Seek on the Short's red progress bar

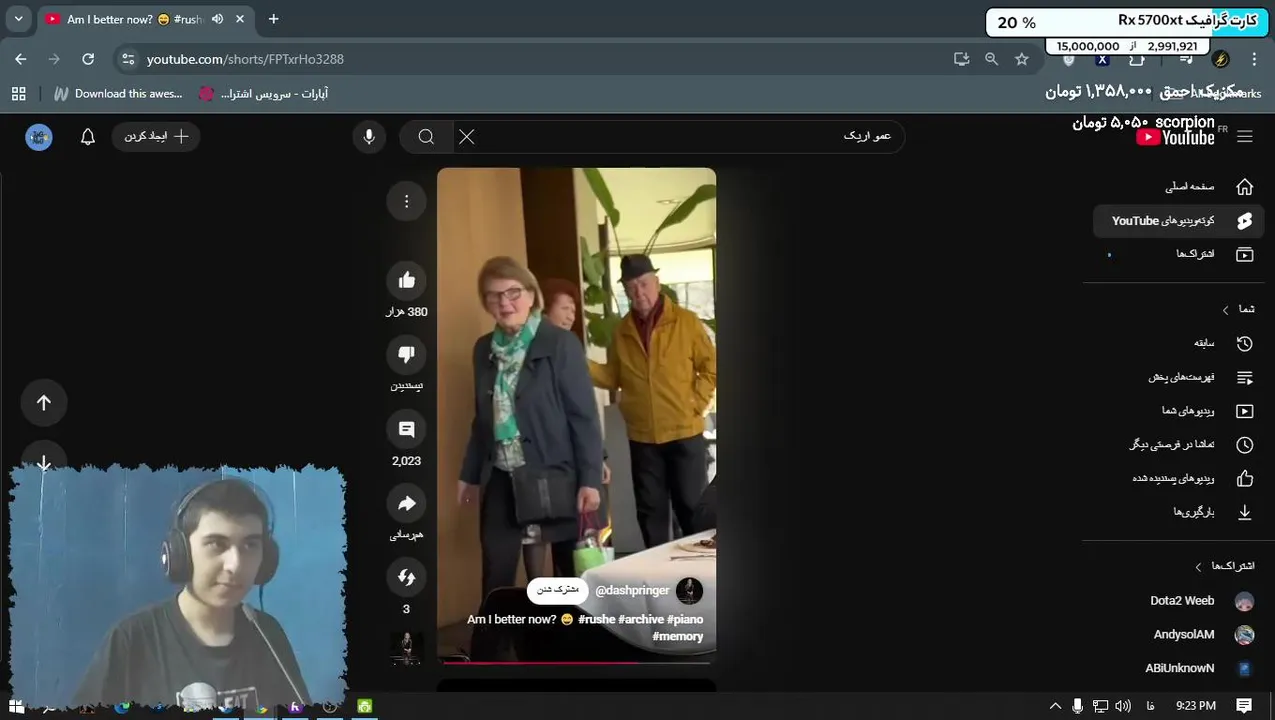point(577,662)
